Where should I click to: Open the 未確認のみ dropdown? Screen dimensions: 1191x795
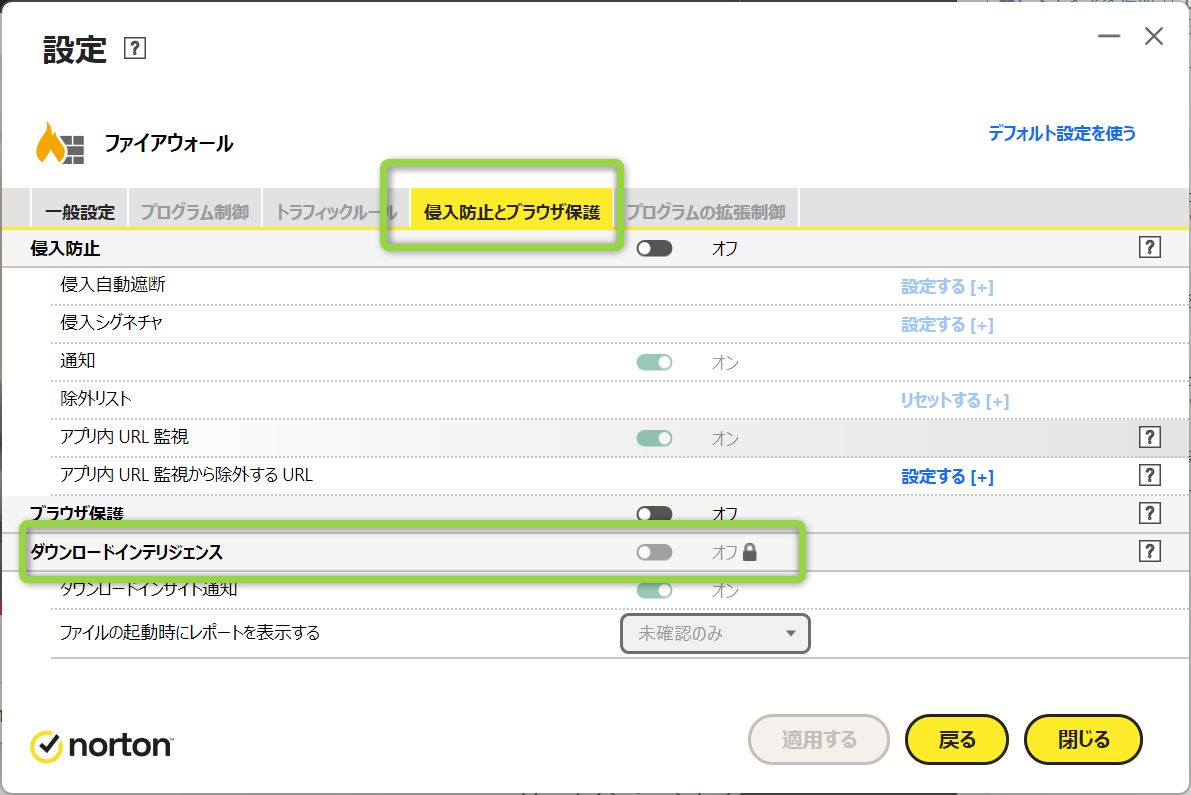tap(715, 633)
